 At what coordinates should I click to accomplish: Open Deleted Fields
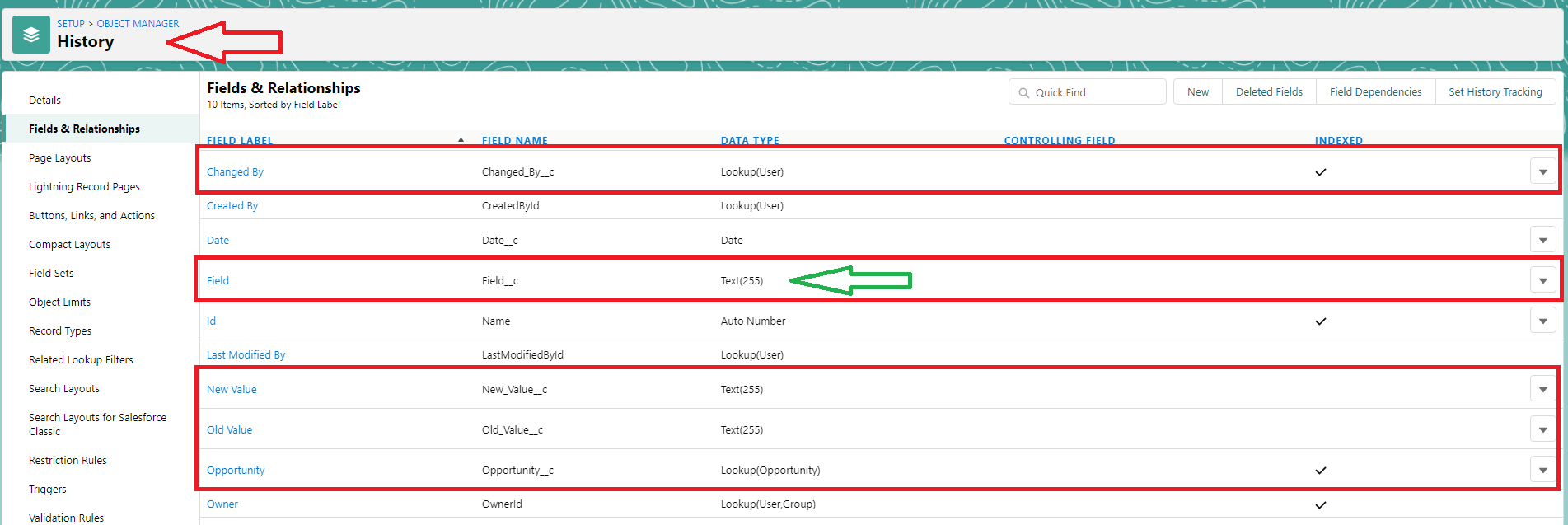pos(1269,92)
